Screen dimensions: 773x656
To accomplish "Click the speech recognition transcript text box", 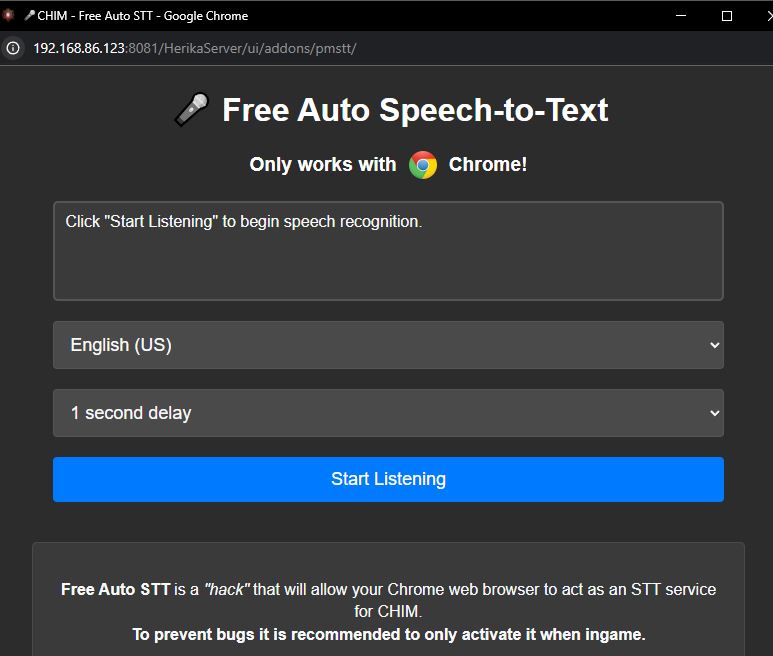I will [x=388, y=250].
